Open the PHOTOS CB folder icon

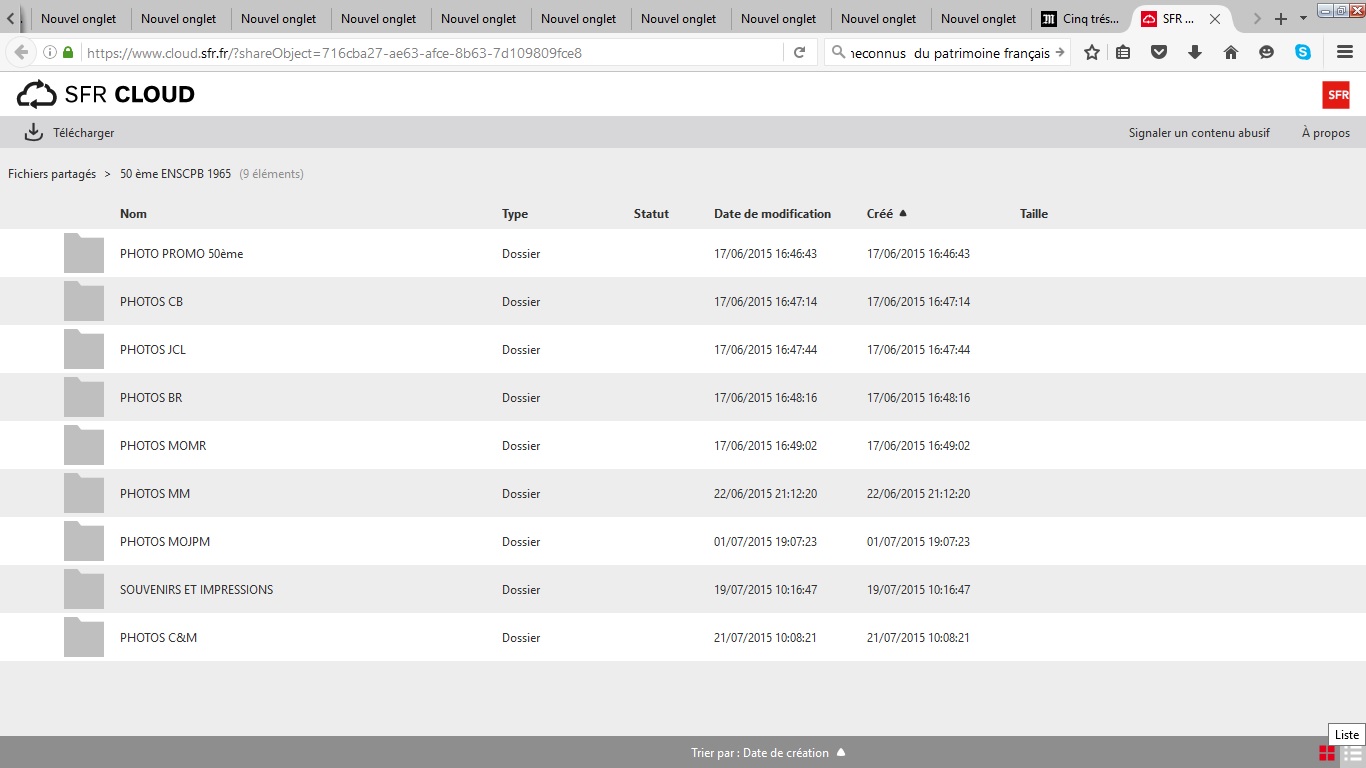click(84, 301)
